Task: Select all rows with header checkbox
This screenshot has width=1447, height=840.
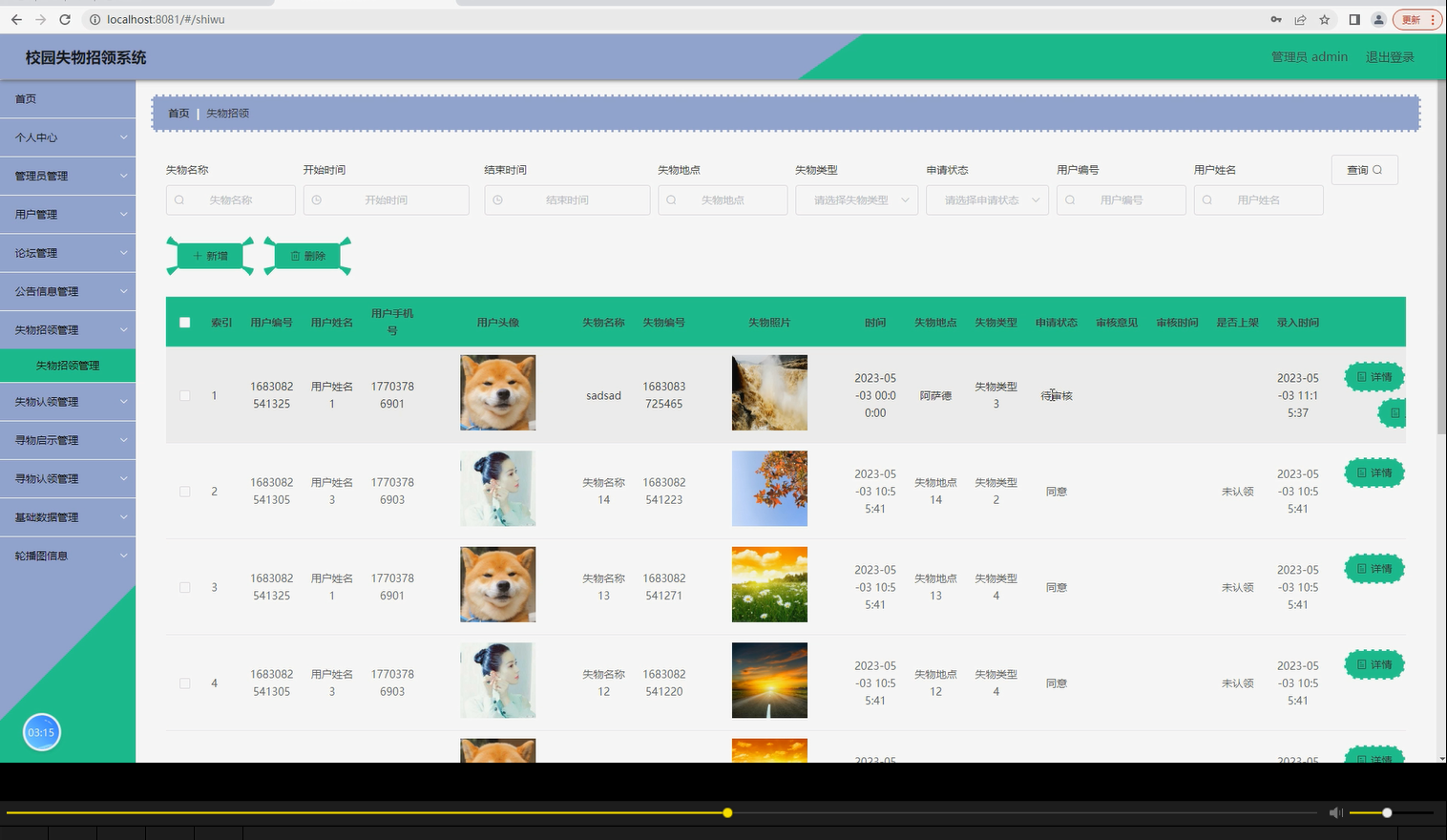Action: pos(185,323)
